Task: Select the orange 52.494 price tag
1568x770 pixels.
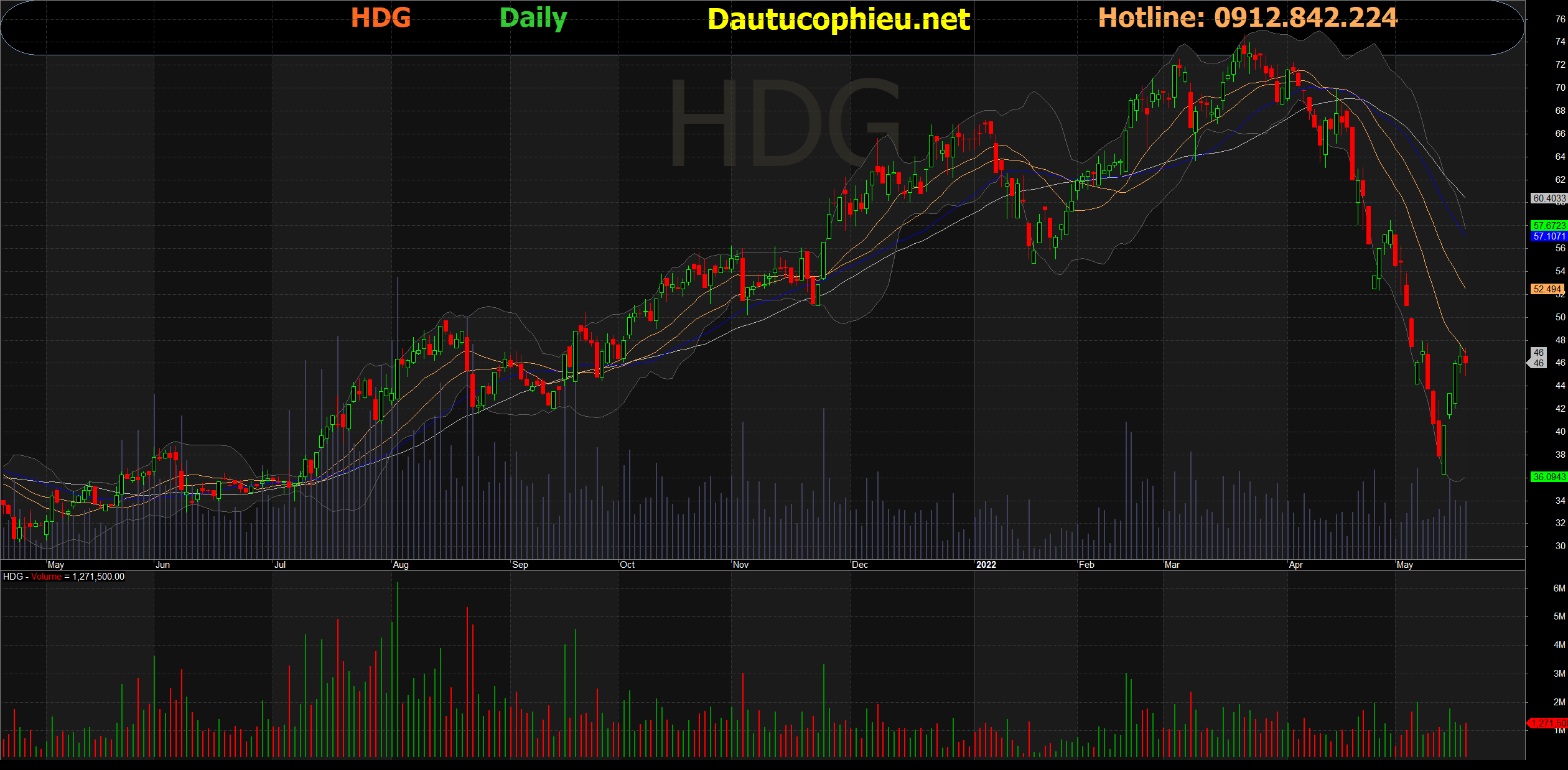Action: coord(1547,289)
